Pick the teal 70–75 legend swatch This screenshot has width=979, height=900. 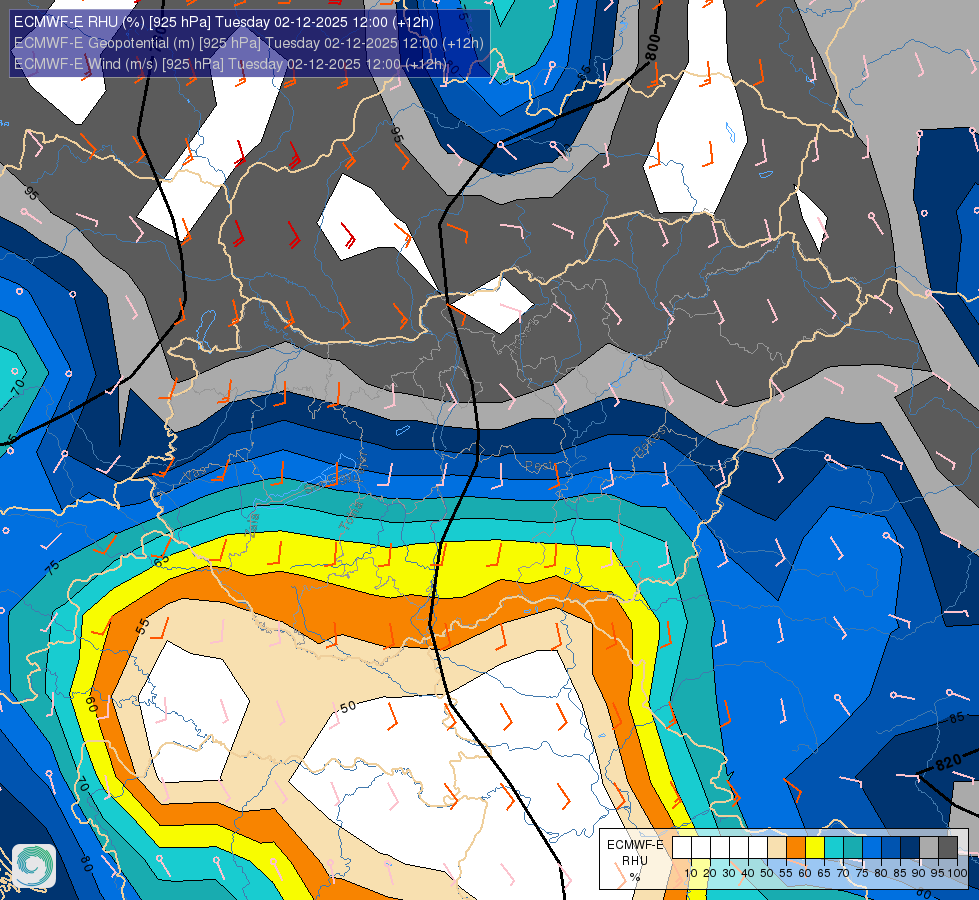pos(853,848)
